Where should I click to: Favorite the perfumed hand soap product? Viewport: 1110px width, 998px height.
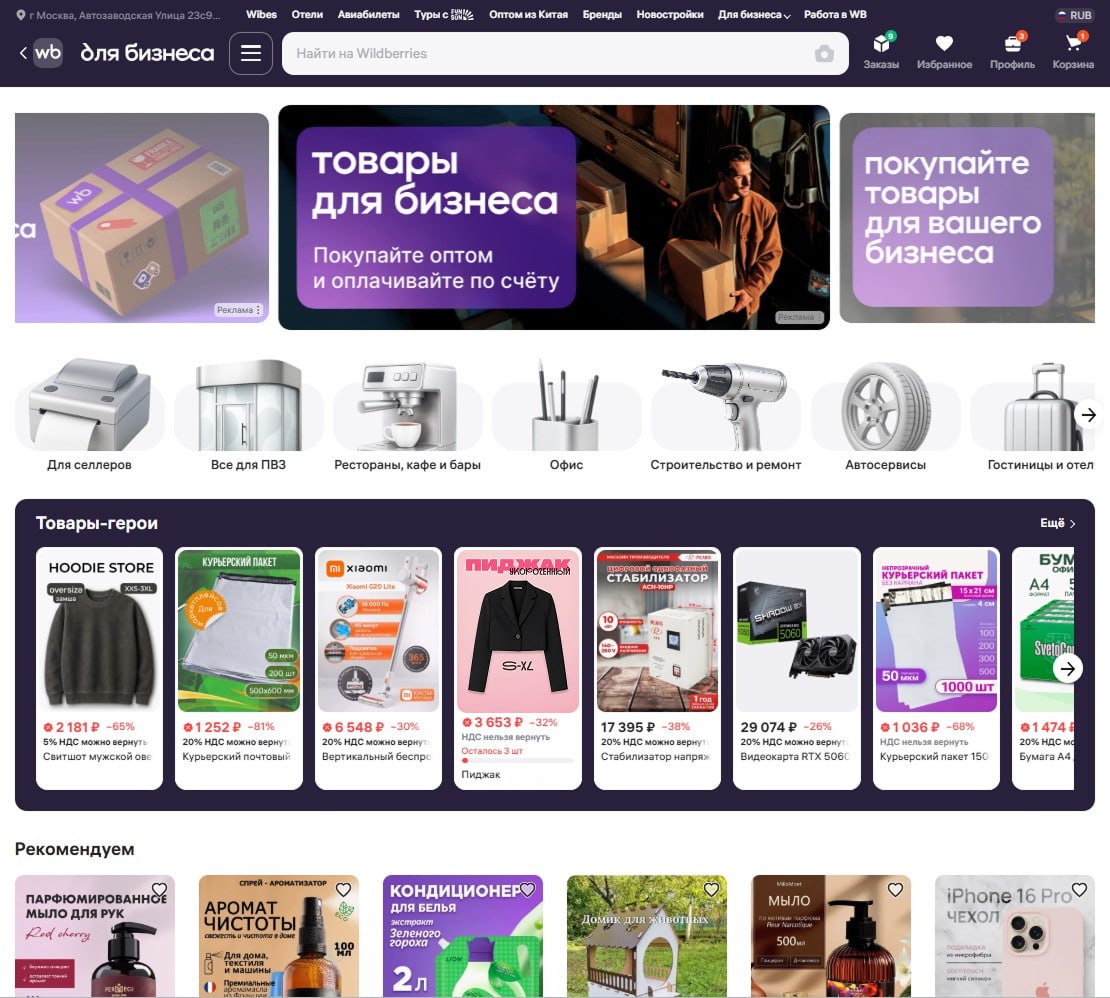[x=159, y=890]
